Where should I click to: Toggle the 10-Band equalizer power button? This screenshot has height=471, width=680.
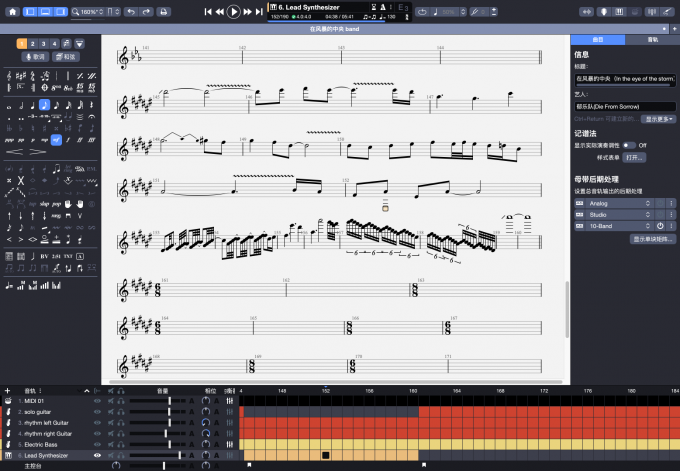point(659,226)
